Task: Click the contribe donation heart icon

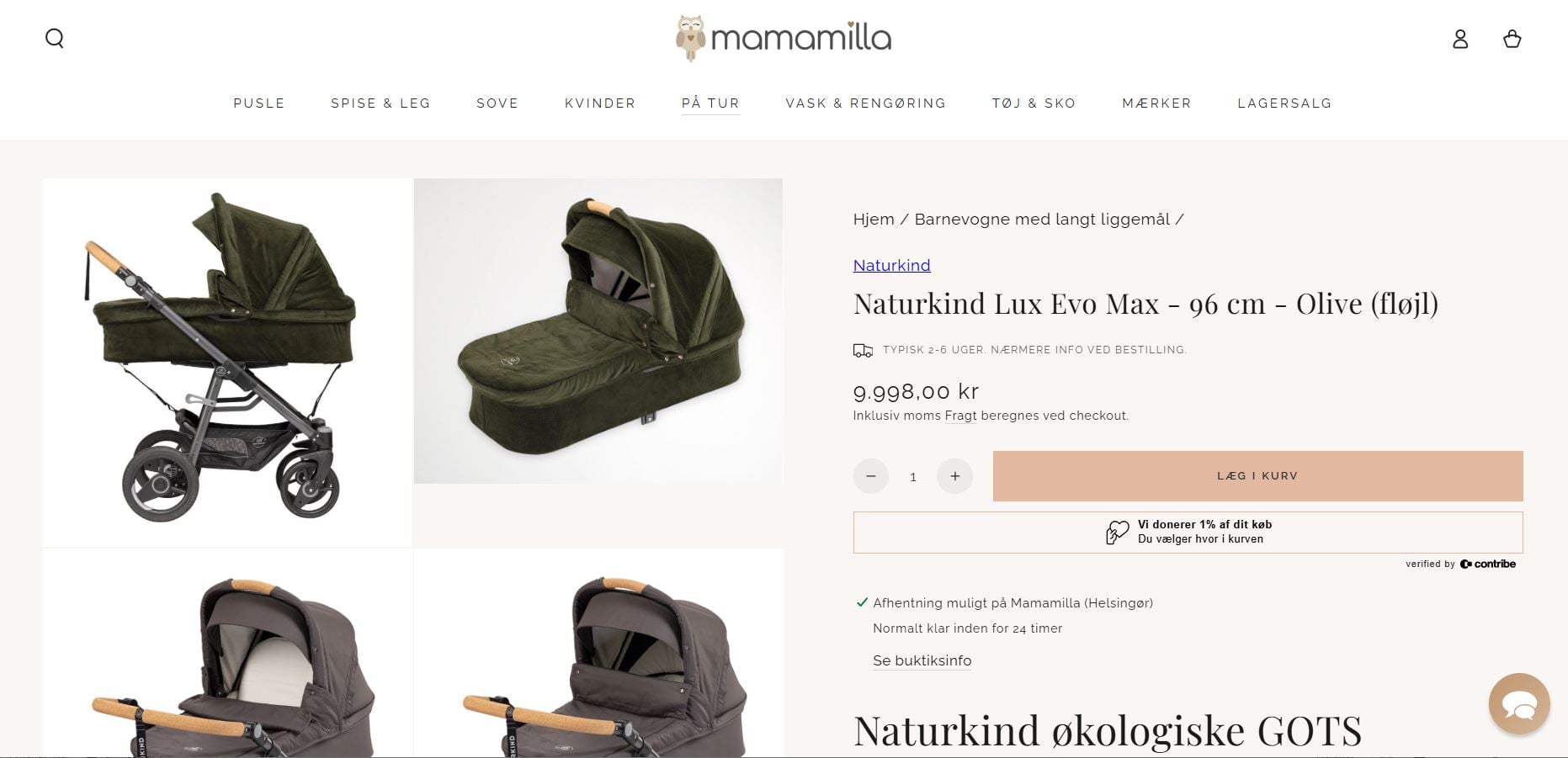Action: (x=1117, y=532)
